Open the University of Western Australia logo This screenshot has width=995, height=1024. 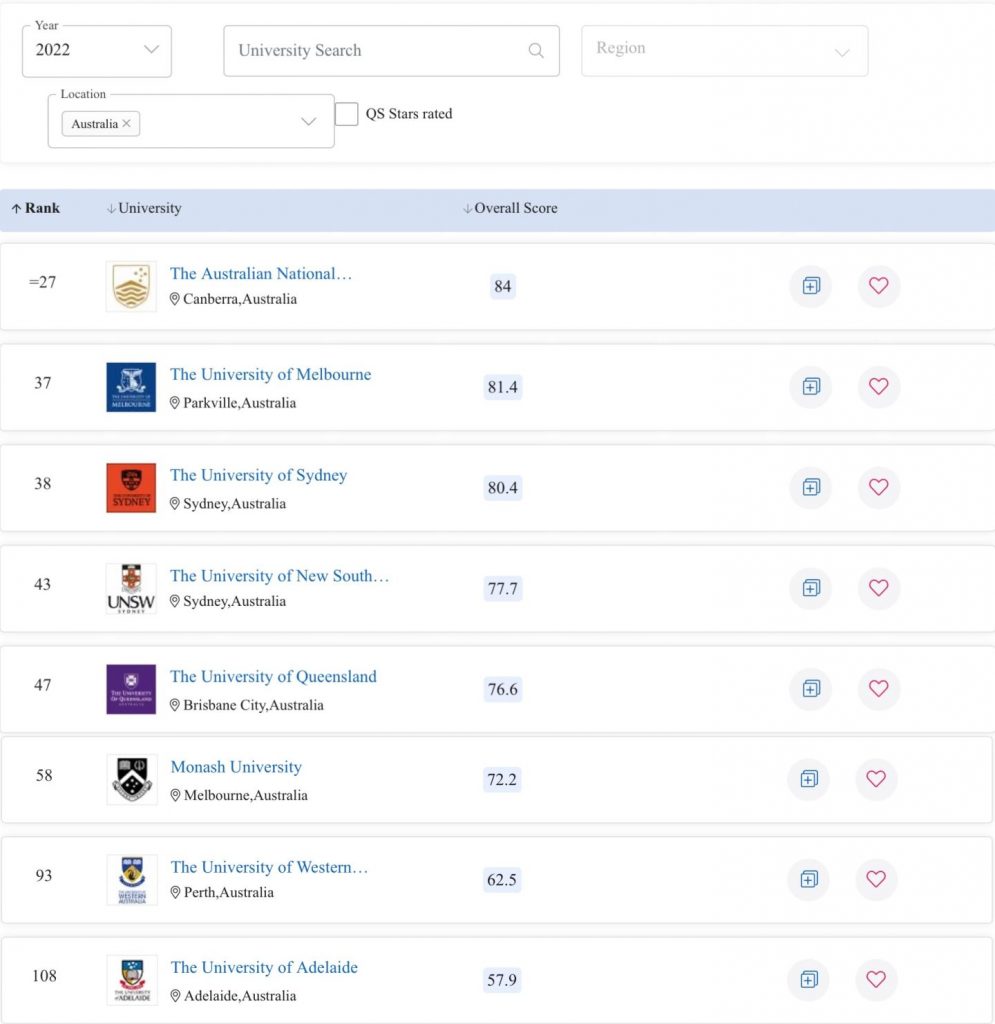[132, 880]
